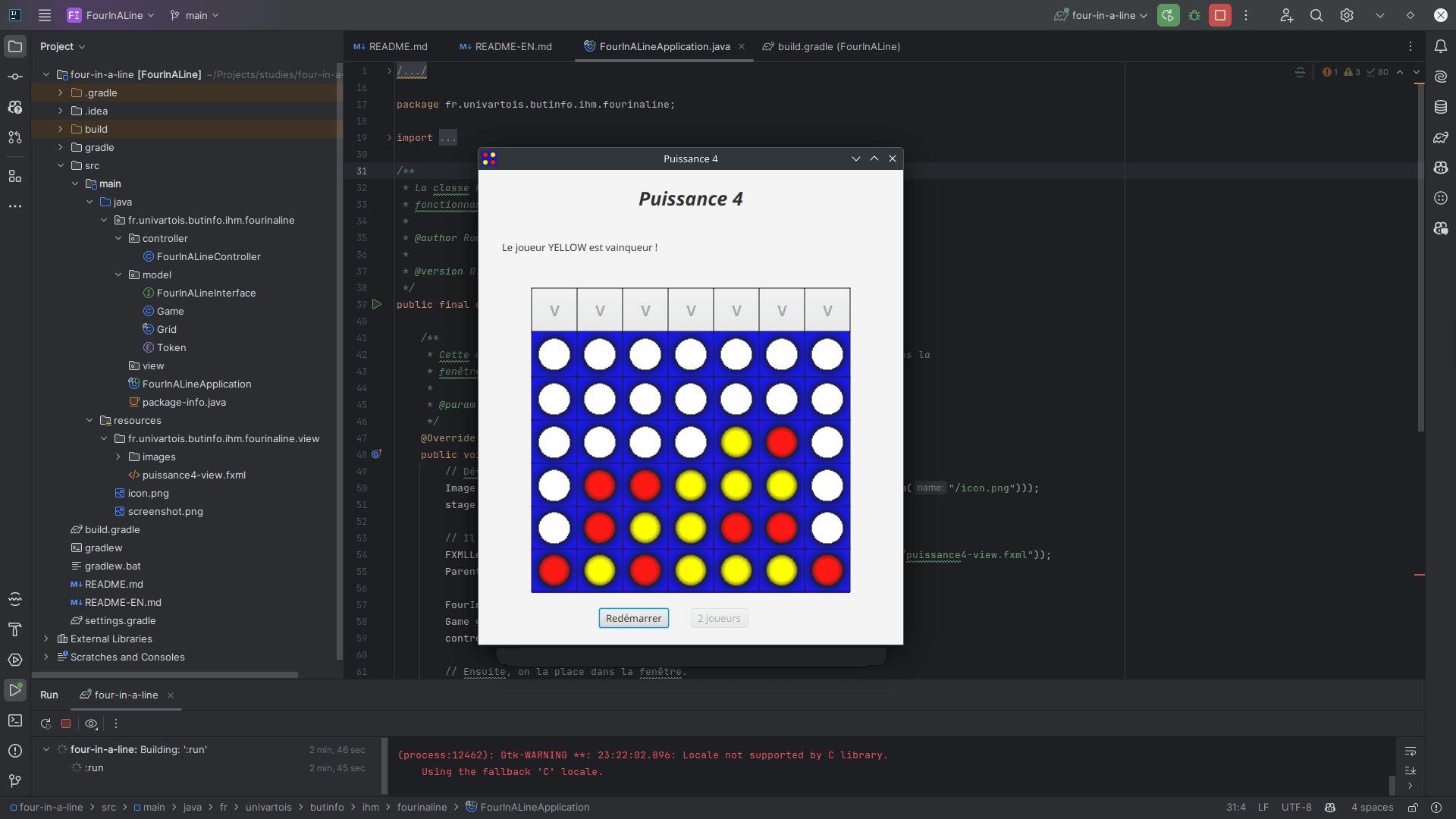Click the fourth column V drop button
Image resolution: width=1456 pixels, height=819 pixels.
coord(691,310)
